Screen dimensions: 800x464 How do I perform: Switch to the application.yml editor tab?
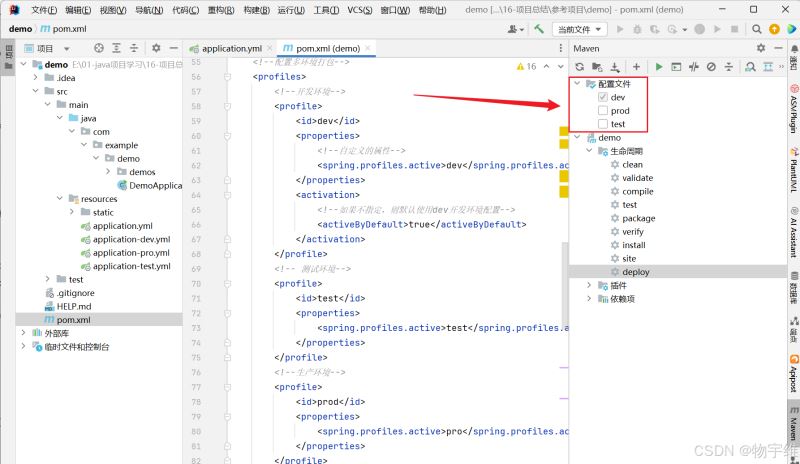point(231,48)
